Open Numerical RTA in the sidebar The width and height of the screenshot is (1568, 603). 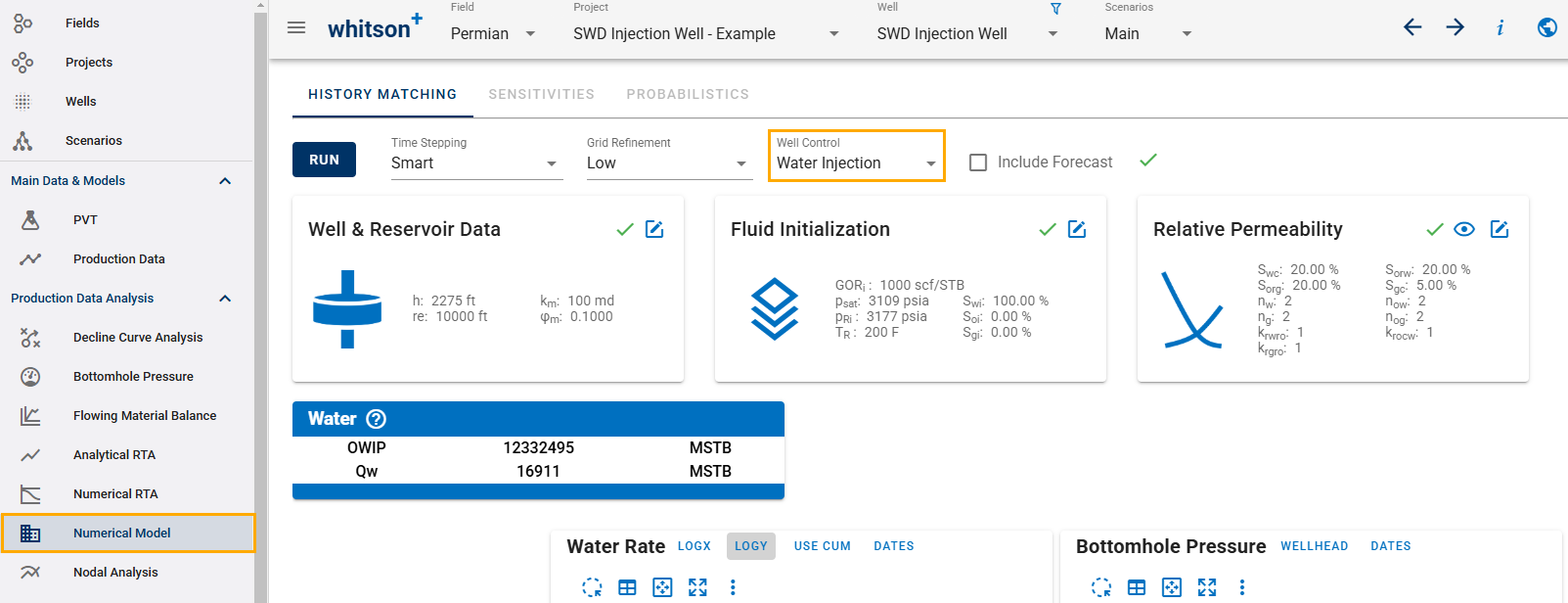pyautogui.click(x=115, y=494)
